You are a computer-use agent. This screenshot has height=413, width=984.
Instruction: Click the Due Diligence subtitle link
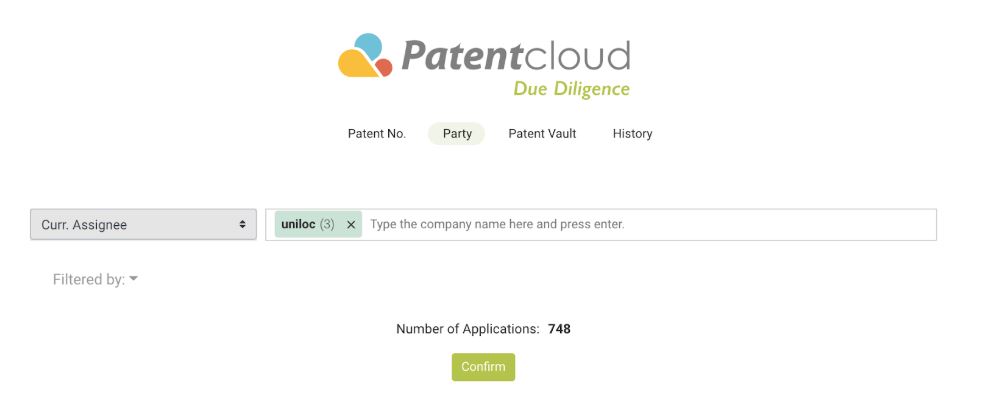click(571, 89)
